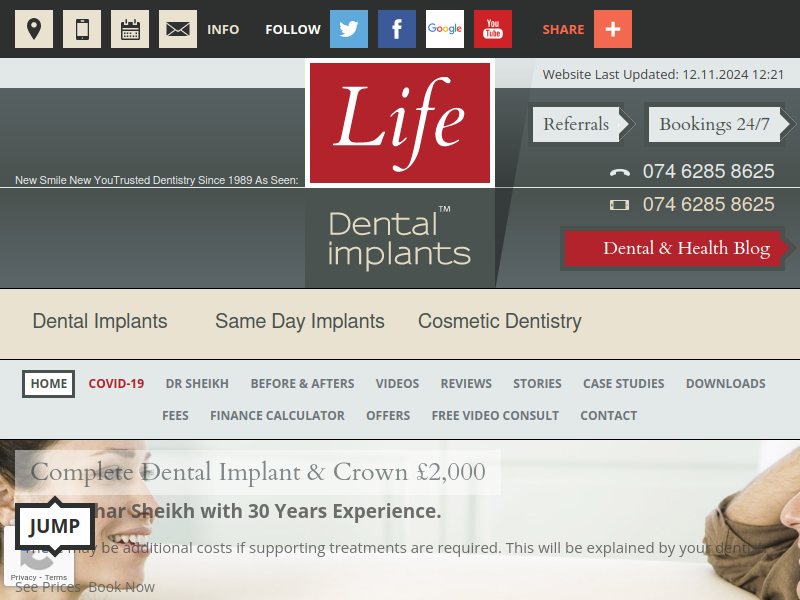Open the mobile phone info icon
The image size is (800, 600).
(82, 29)
